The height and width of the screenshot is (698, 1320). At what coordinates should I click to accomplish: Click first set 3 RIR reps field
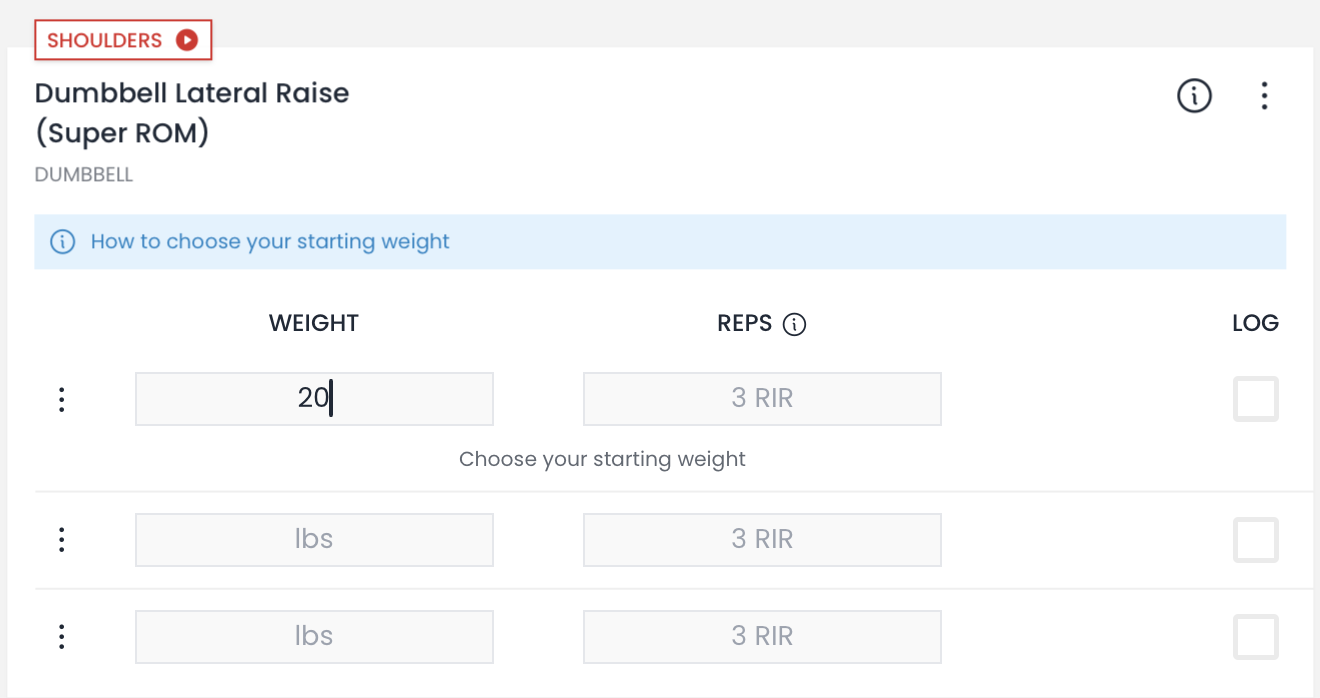click(762, 399)
